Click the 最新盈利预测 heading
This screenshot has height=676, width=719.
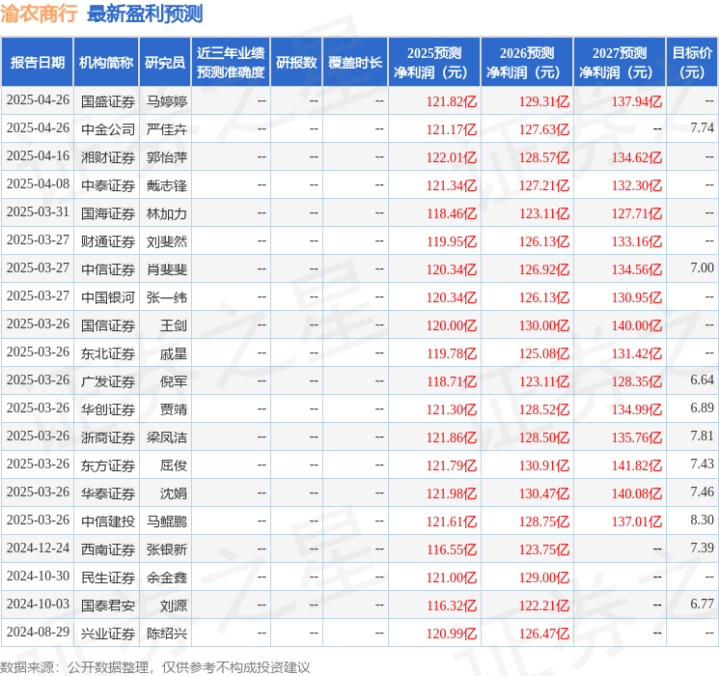[x=145, y=14]
